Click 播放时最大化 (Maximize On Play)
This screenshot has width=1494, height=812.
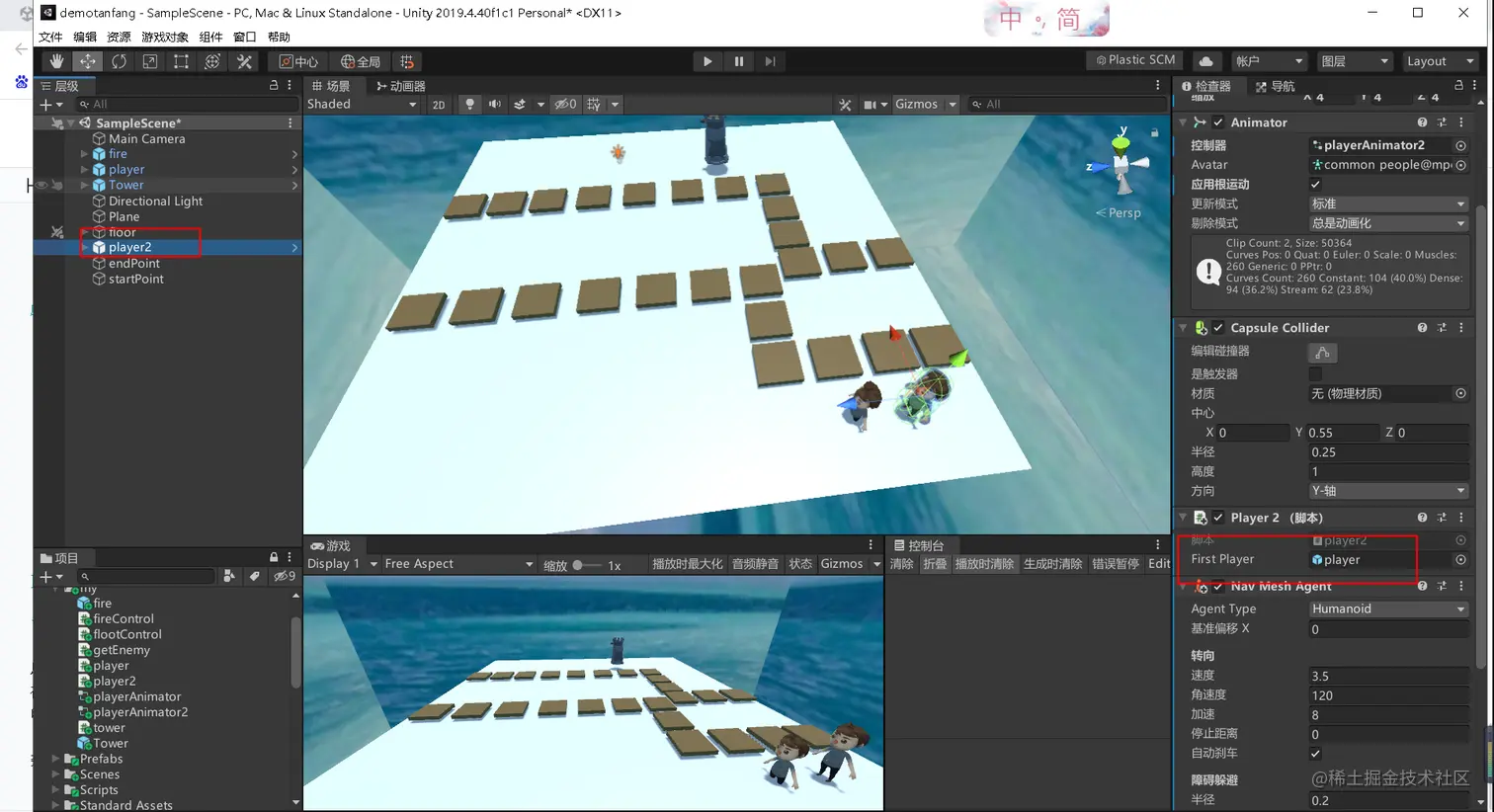(688, 564)
